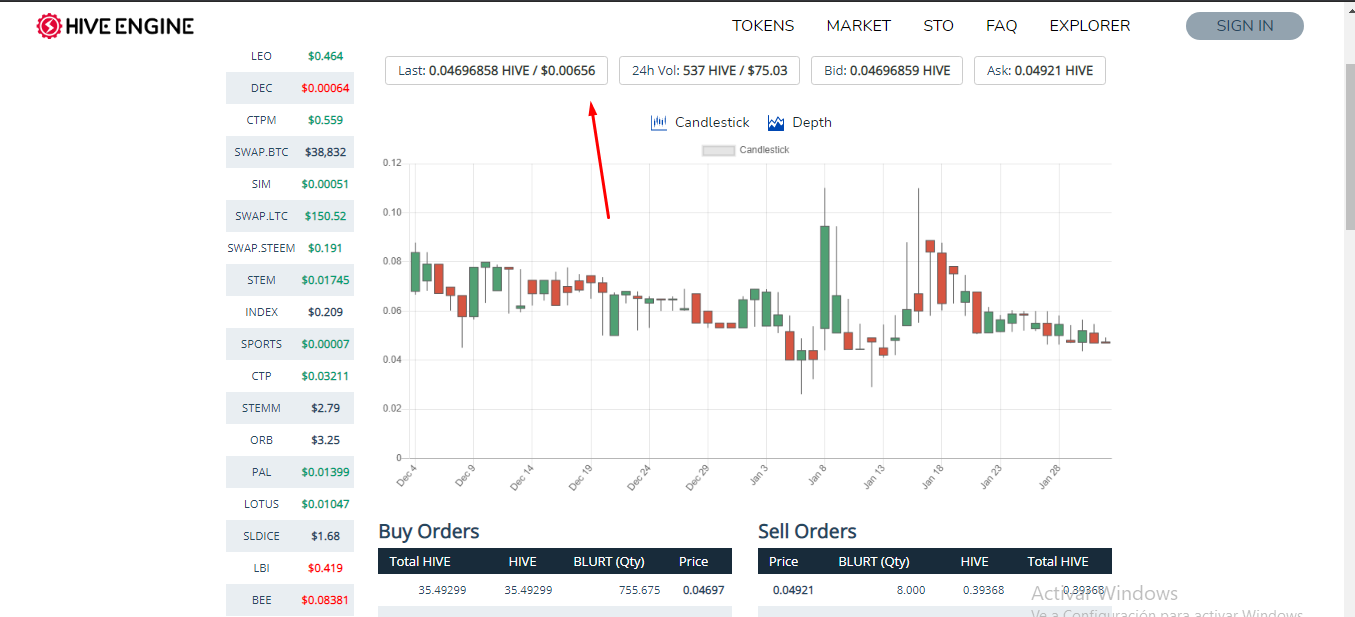Click the Candlestick chart icon

pos(658,123)
